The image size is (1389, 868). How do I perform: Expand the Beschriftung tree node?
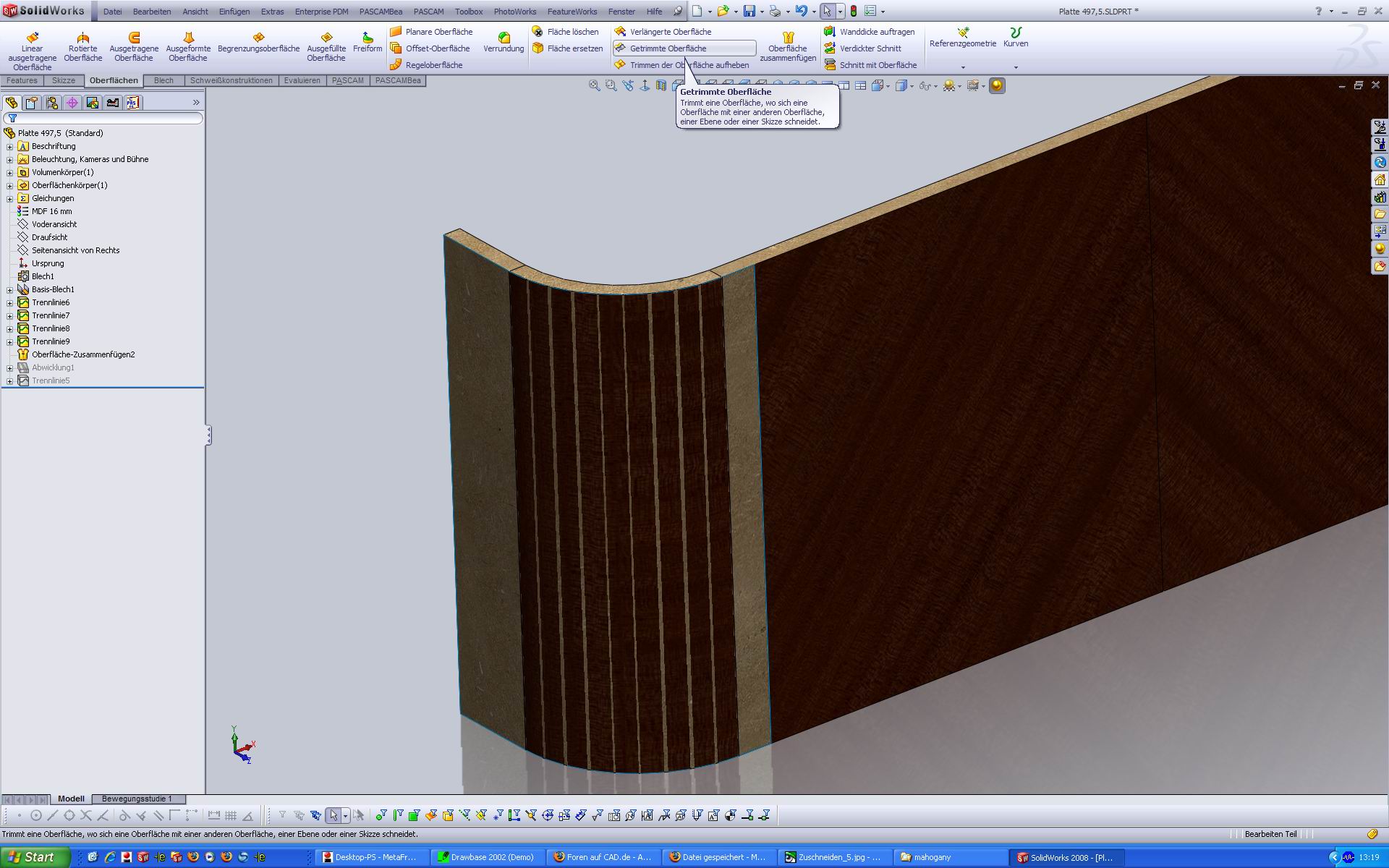[9, 146]
